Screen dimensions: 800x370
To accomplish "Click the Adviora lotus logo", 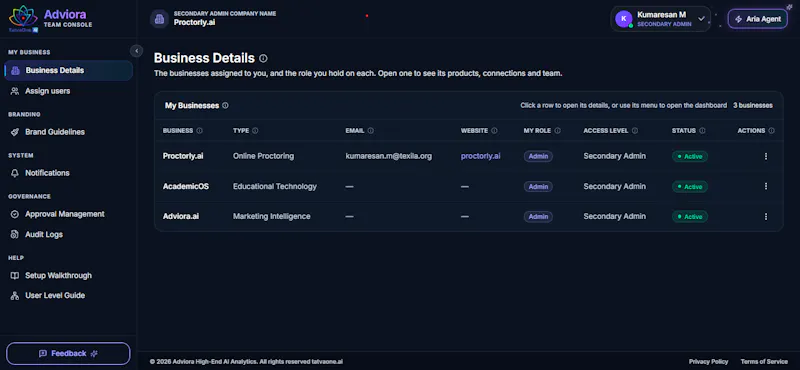I will [23, 18].
